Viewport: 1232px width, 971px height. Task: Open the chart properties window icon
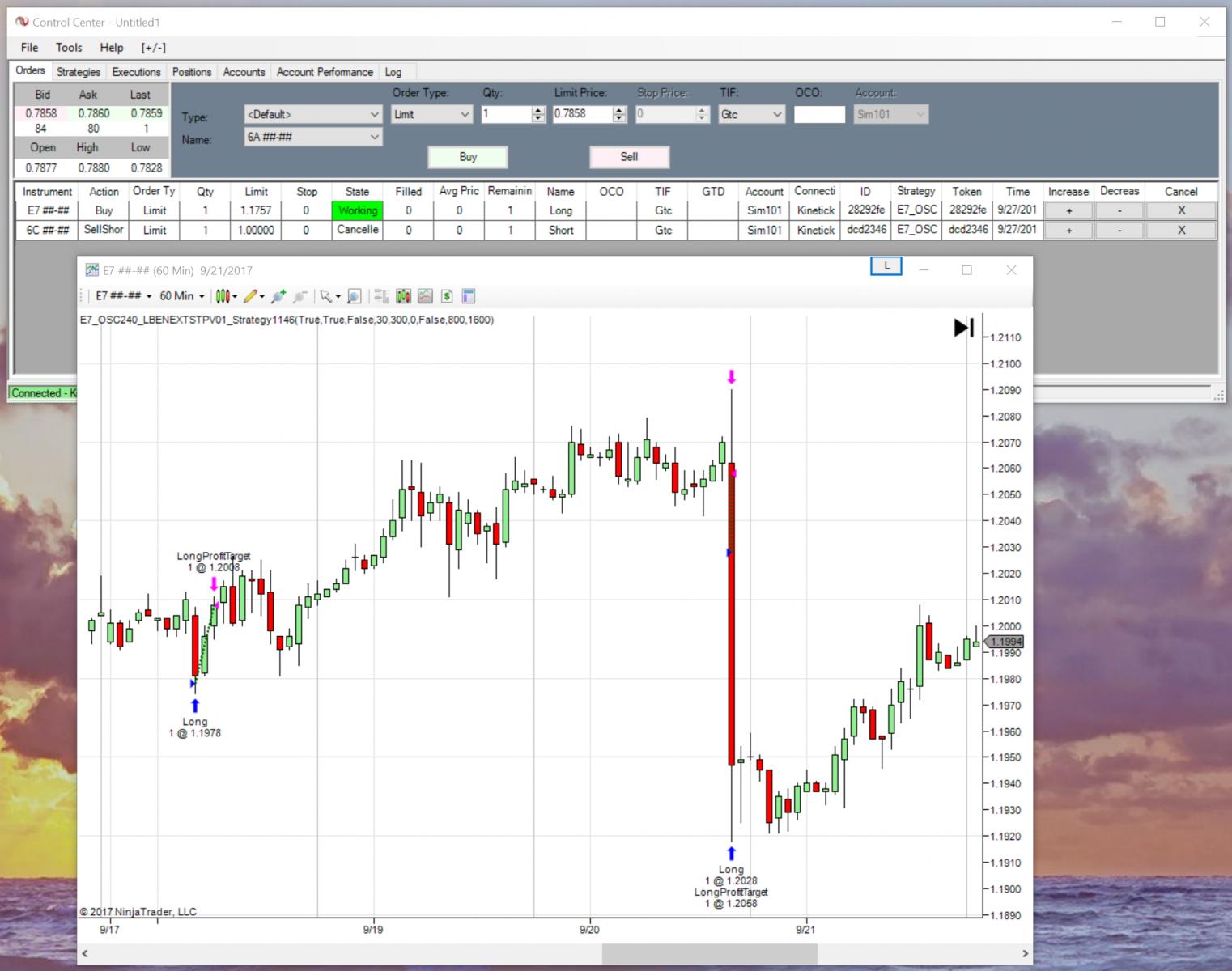point(468,296)
